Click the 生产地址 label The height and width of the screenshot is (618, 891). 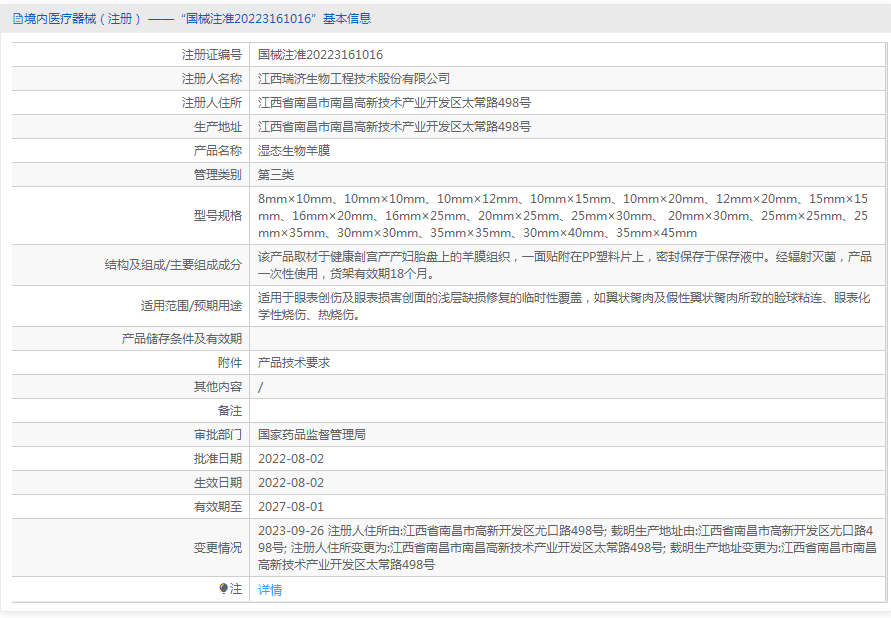[x=218, y=127]
